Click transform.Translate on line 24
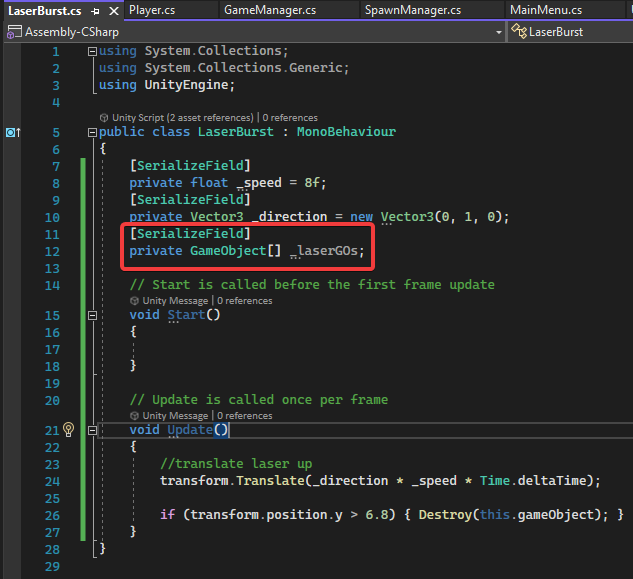 (232, 480)
